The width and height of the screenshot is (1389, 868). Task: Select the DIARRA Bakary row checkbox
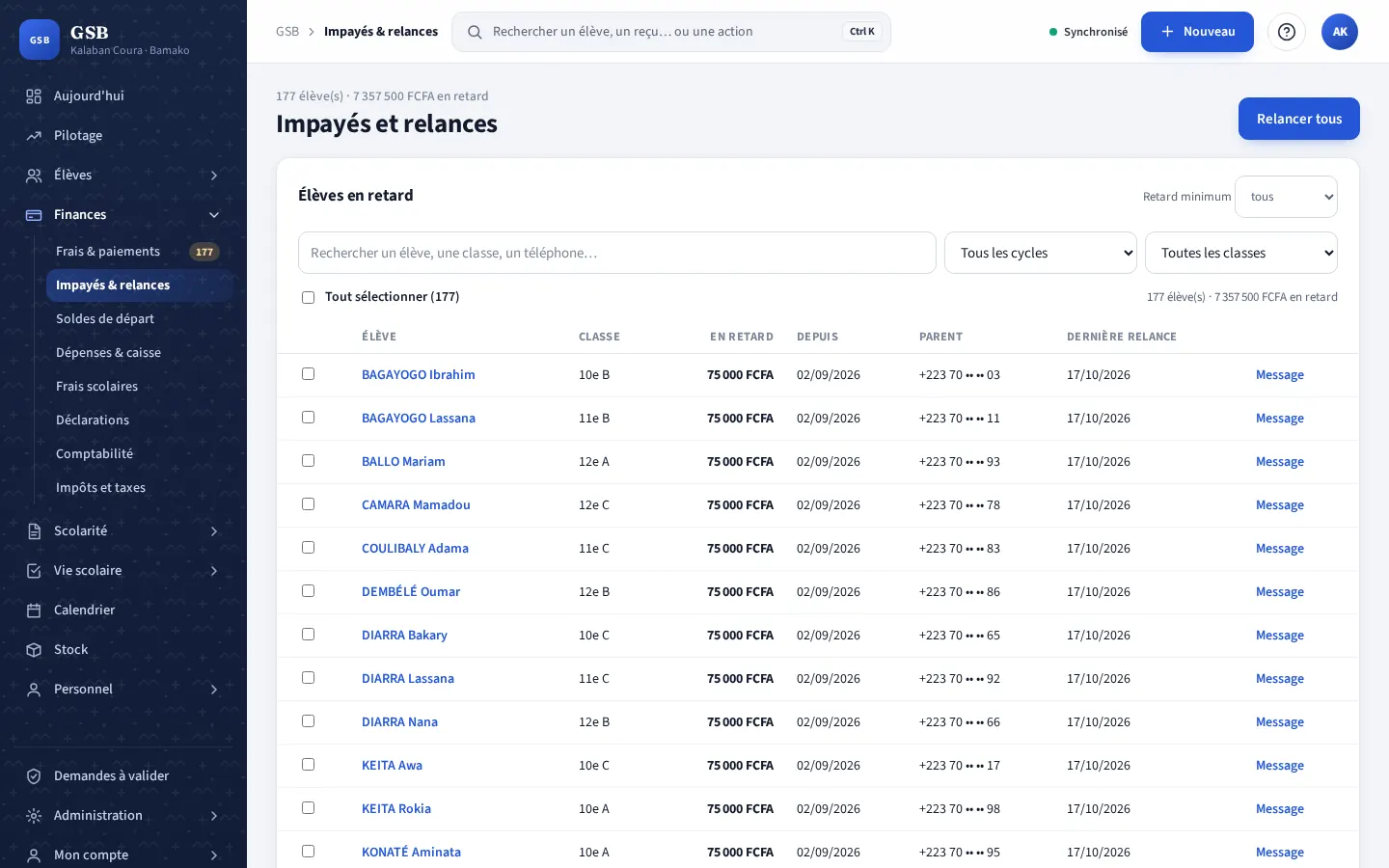308,635
